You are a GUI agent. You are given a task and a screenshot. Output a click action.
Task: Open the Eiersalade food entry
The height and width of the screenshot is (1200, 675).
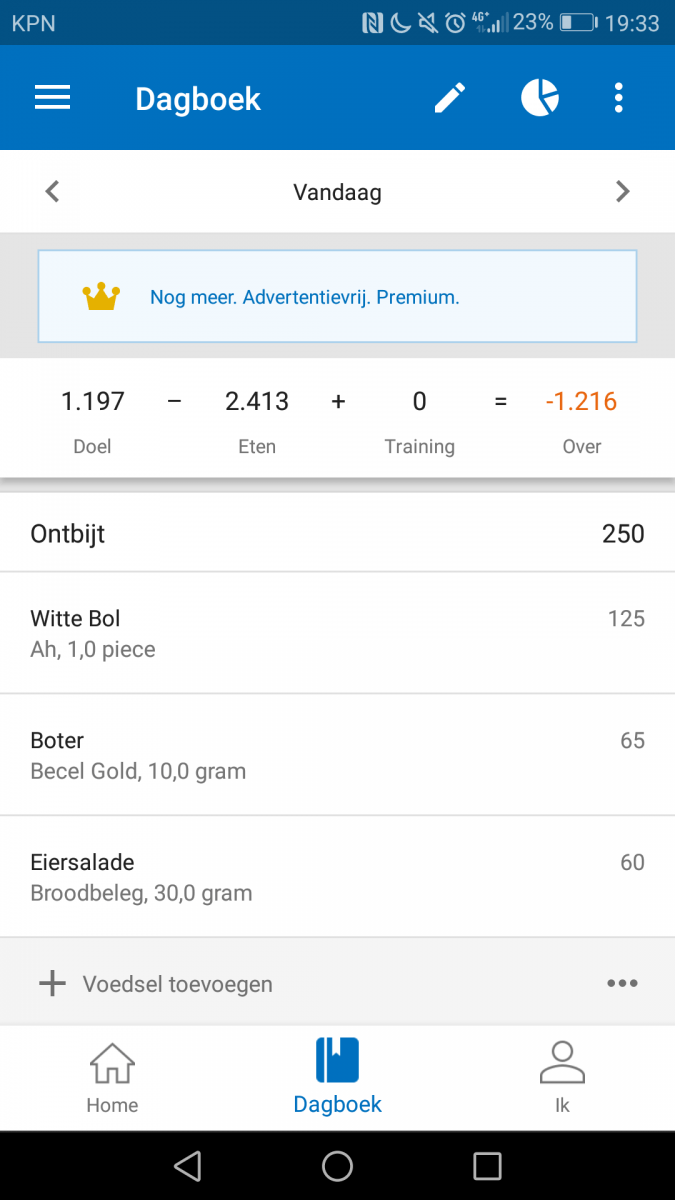[x=337, y=877]
